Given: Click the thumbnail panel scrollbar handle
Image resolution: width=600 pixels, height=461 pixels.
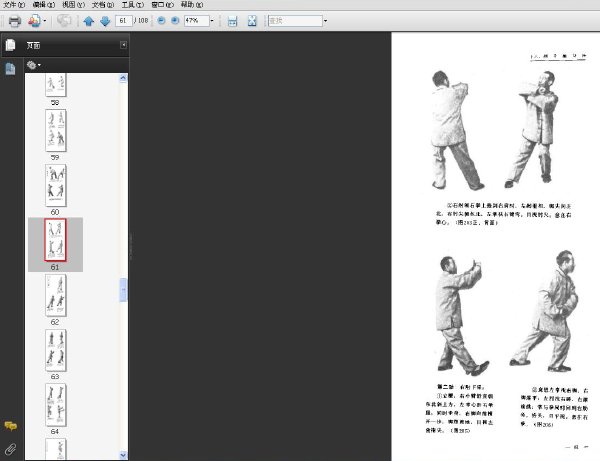Looking at the screenshot, I should (123, 290).
